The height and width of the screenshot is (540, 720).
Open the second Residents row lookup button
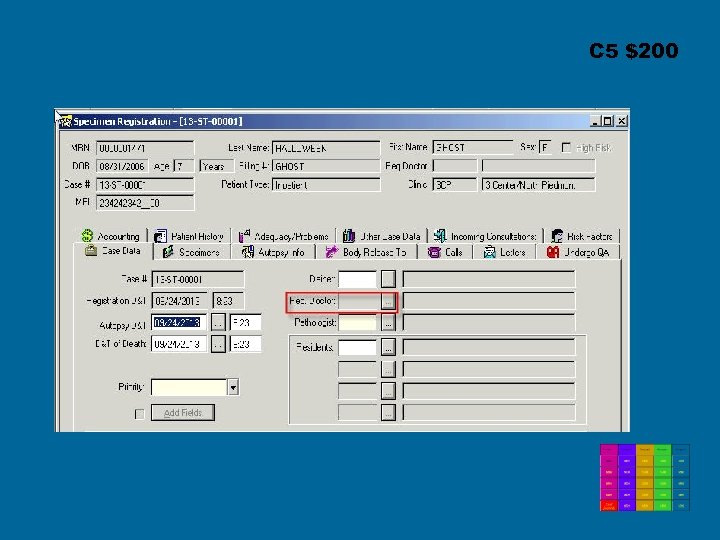pos(388,369)
